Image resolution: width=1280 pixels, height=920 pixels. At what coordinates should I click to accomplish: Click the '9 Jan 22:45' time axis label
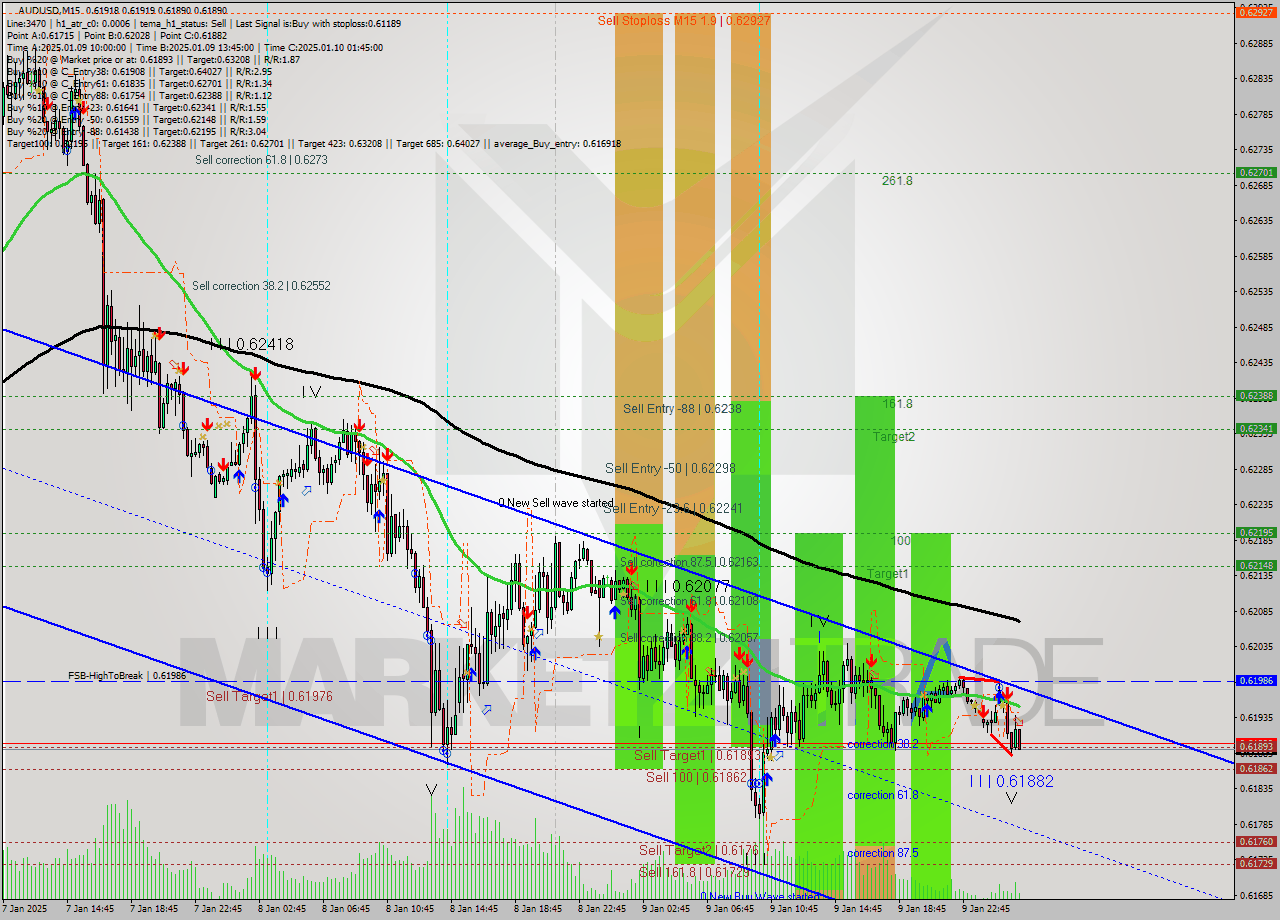point(987,909)
